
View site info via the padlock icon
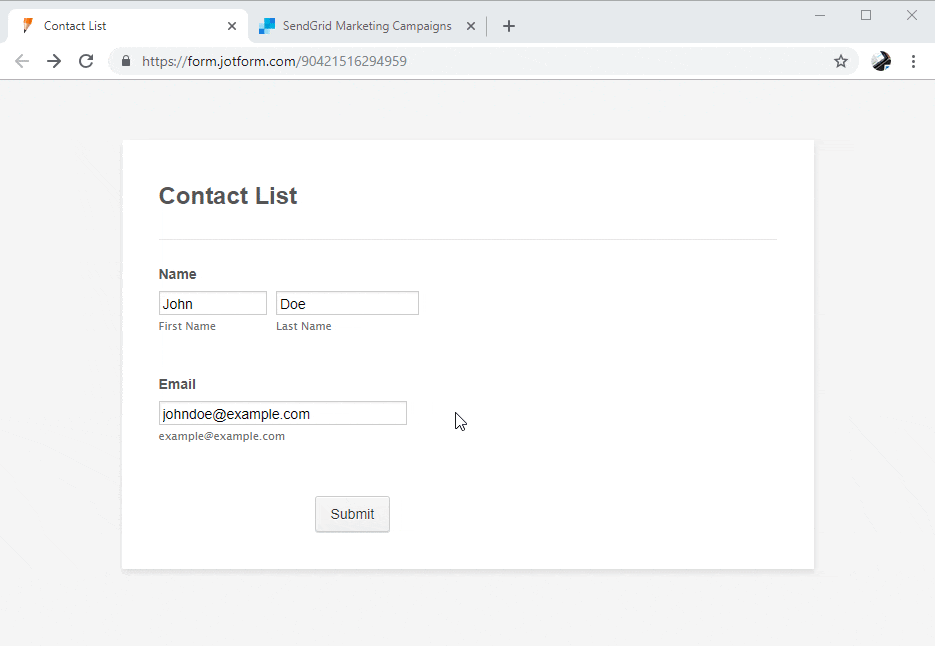pyautogui.click(x=126, y=61)
